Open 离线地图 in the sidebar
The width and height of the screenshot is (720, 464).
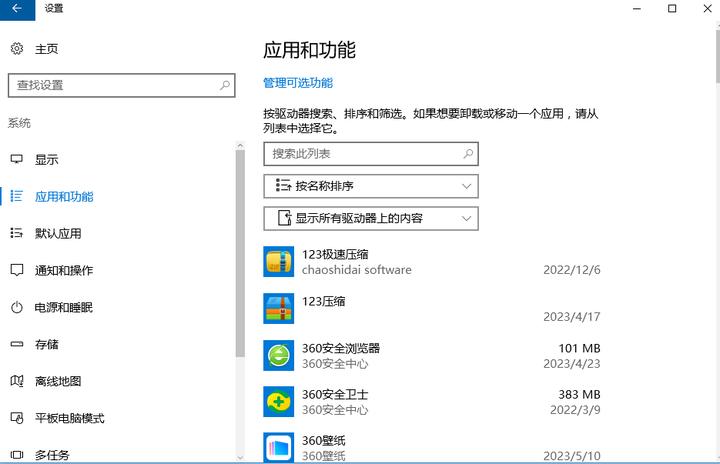click(x=58, y=381)
